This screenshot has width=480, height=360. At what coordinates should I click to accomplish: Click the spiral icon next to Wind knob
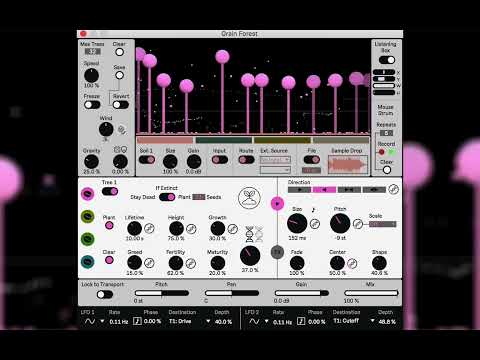click(x=122, y=130)
